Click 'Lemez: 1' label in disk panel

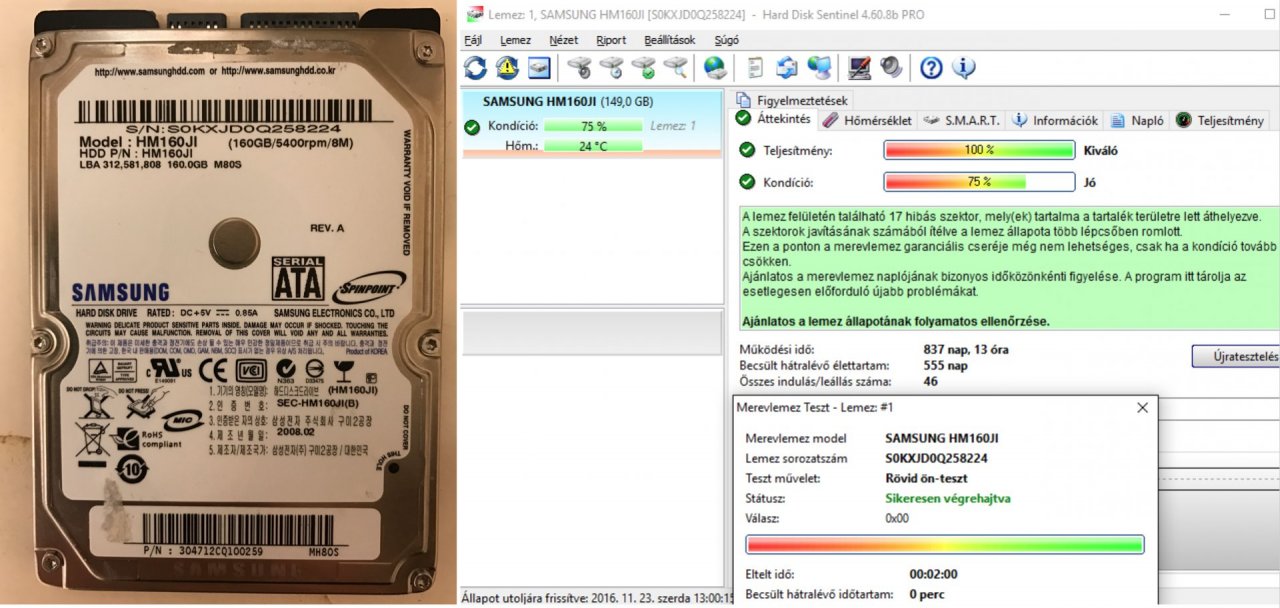point(672,126)
